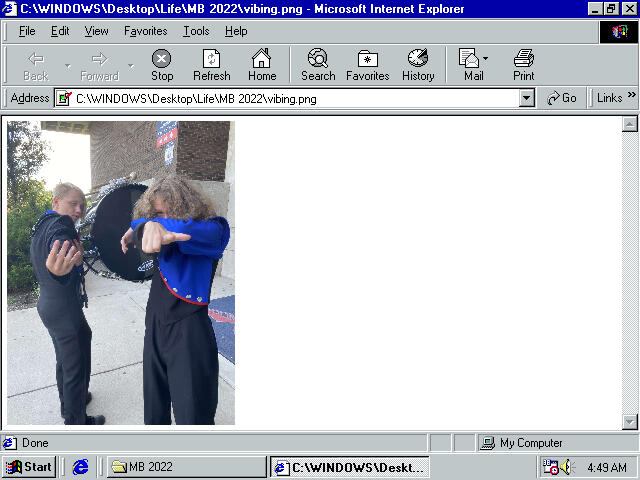Show the History pane

[x=418, y=65]
